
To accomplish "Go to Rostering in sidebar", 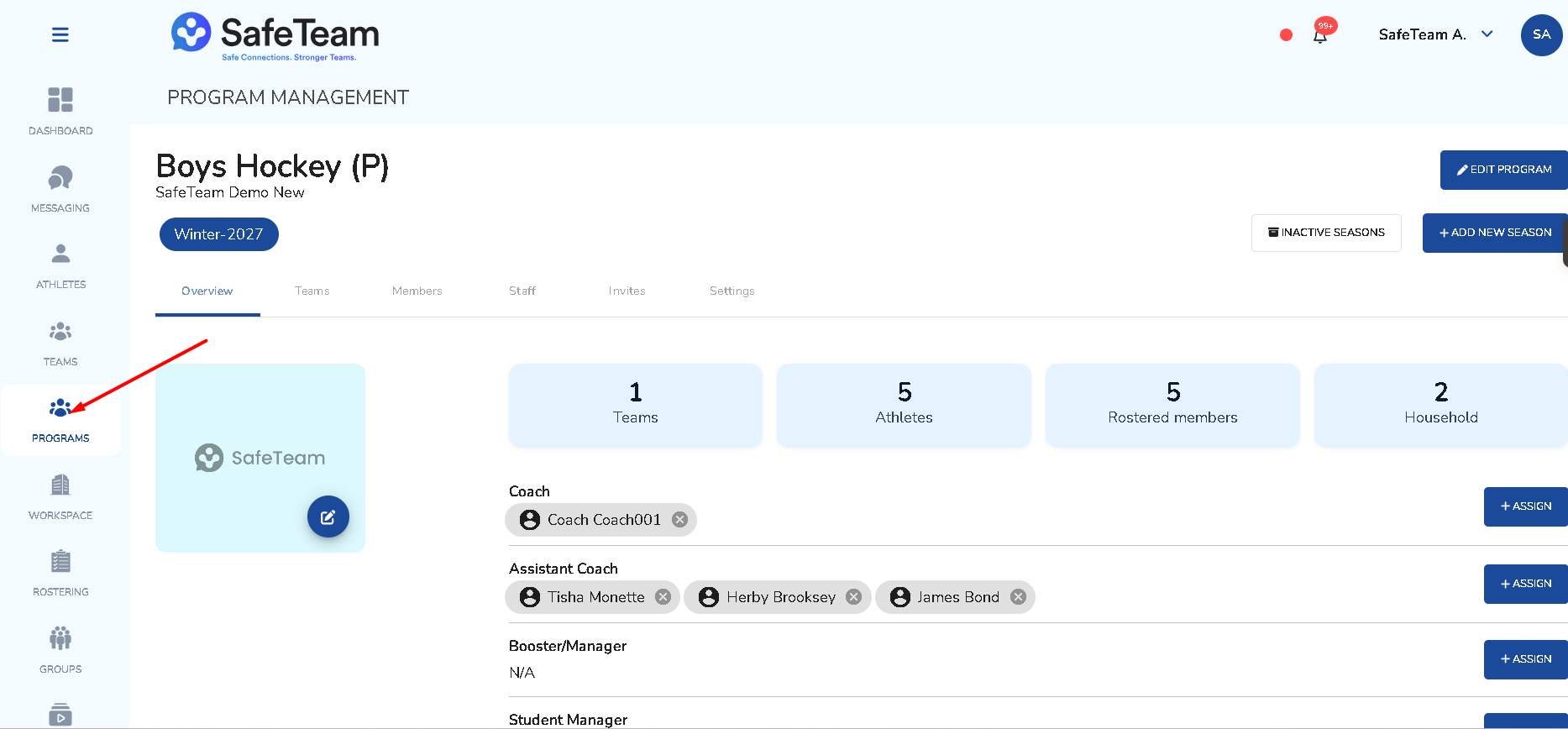I will 60,574.
